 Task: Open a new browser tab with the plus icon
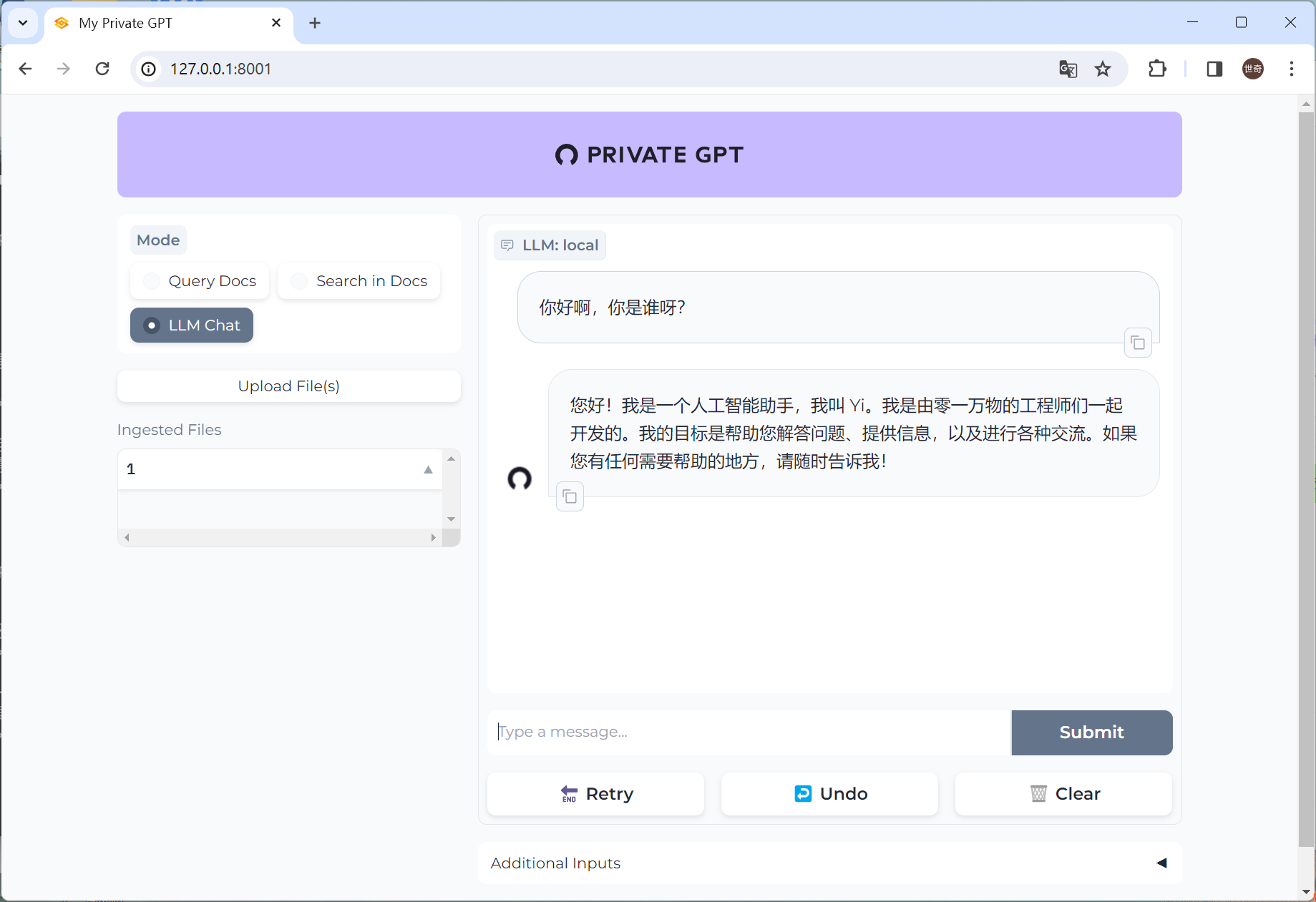coord(315,23)
